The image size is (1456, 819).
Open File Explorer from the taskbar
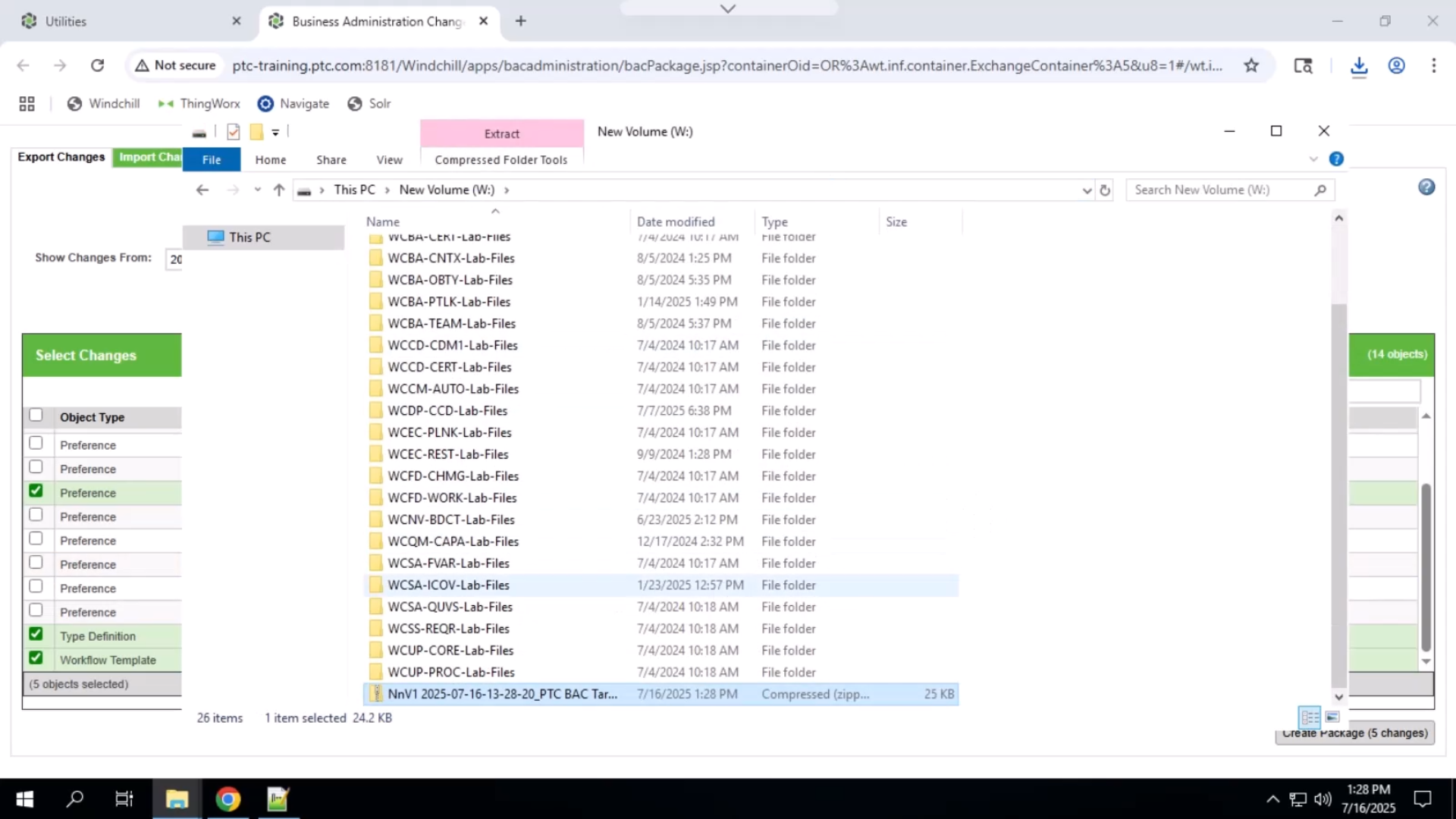(x=177, y=799)
